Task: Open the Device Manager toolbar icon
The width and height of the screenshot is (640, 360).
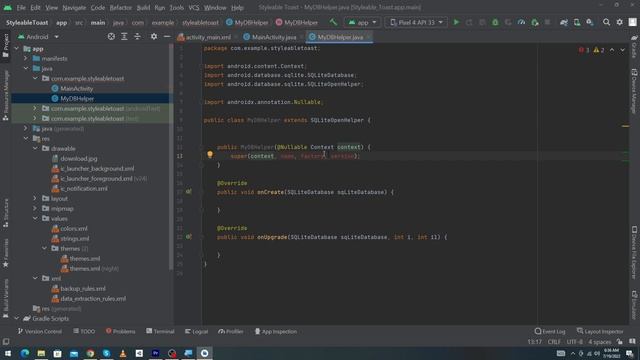Action: (577, 22)
